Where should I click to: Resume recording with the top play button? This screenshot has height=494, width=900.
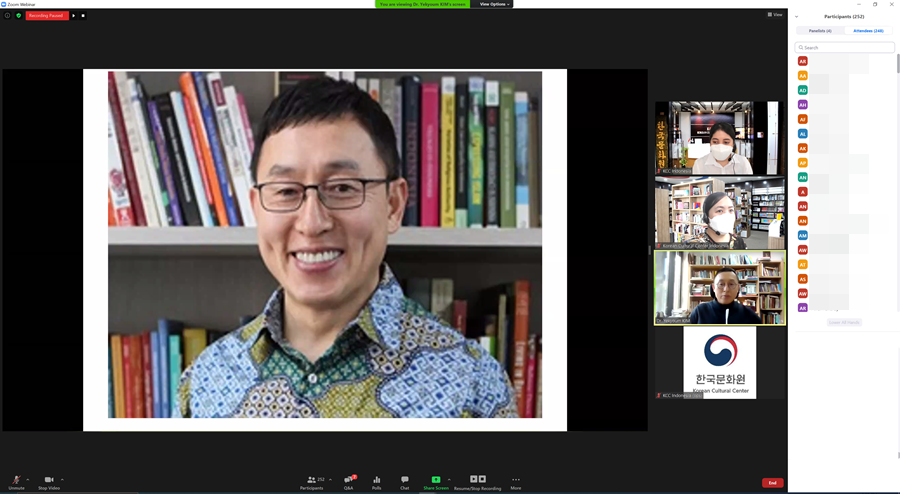[74, 15]
